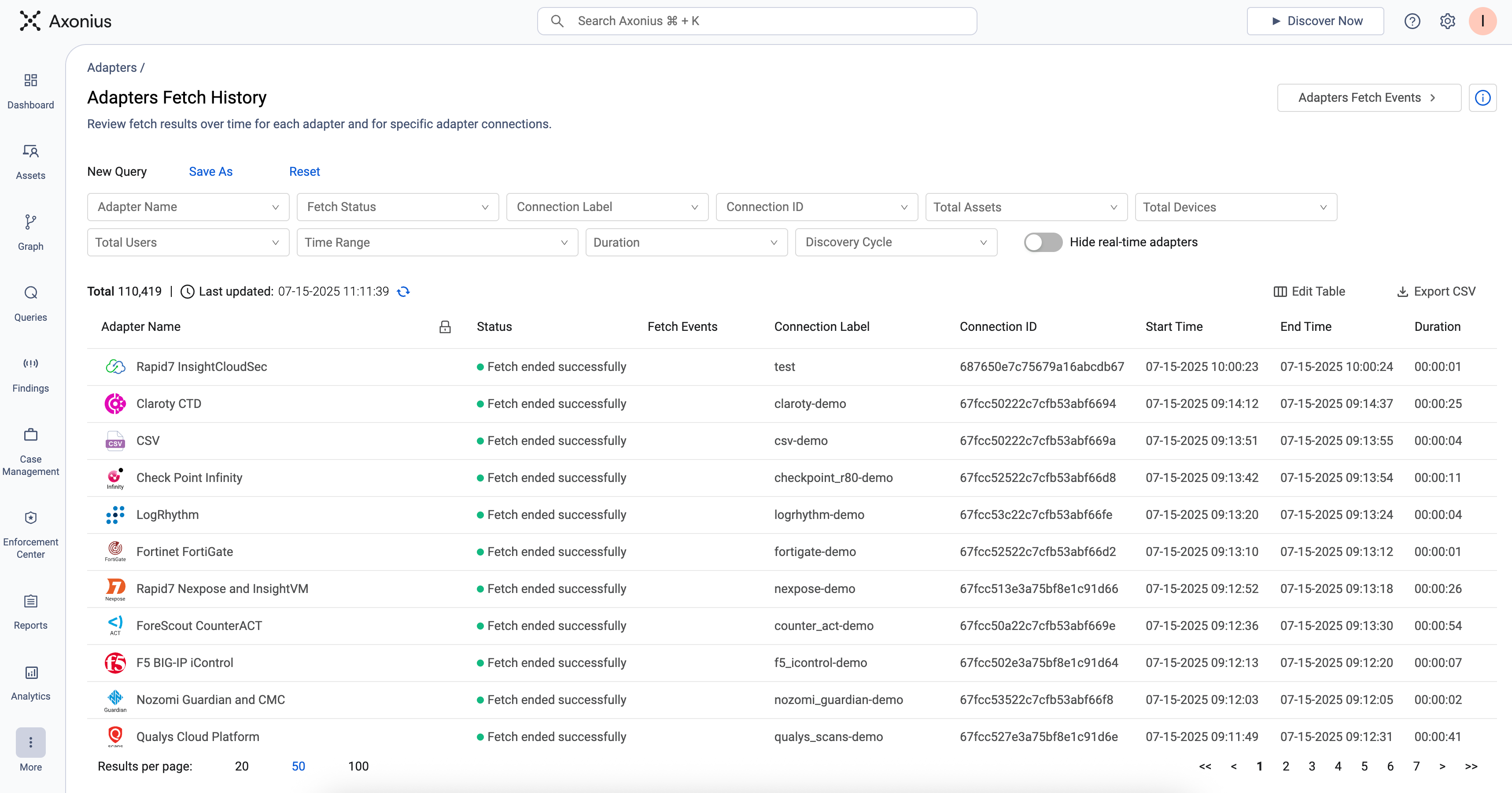Open the Findings sidebar icon
The height and width of the screenshot is (793, 1512).
(x=30, y=363)
